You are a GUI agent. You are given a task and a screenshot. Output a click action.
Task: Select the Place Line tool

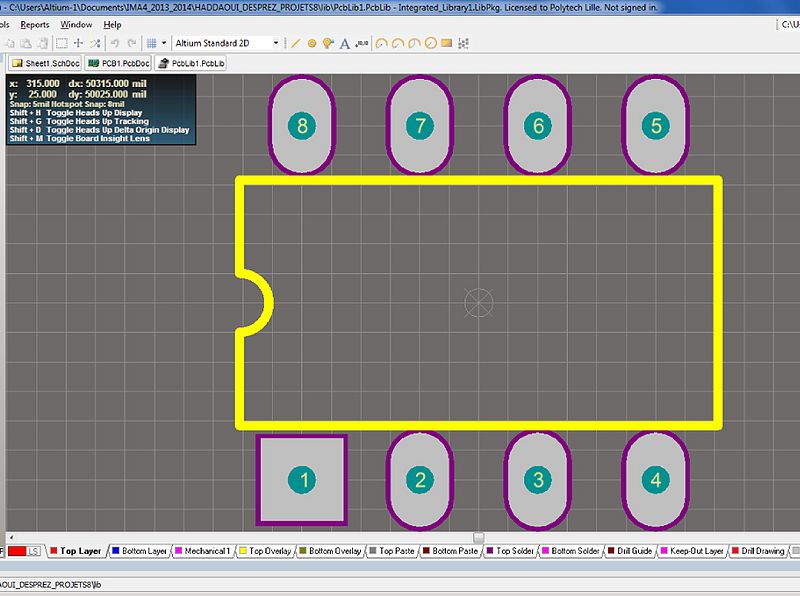(295, 43)
